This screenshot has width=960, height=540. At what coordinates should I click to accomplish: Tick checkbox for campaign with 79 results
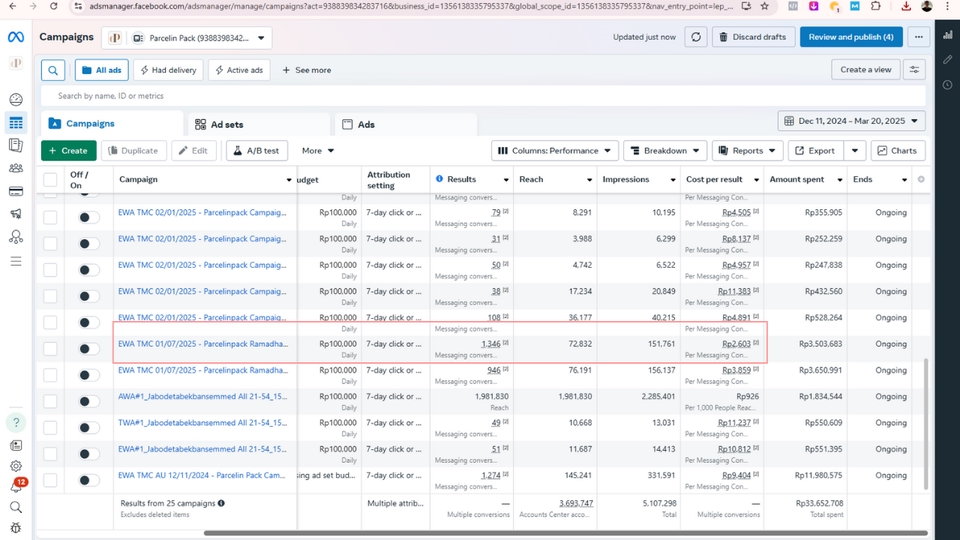point(50,217)
